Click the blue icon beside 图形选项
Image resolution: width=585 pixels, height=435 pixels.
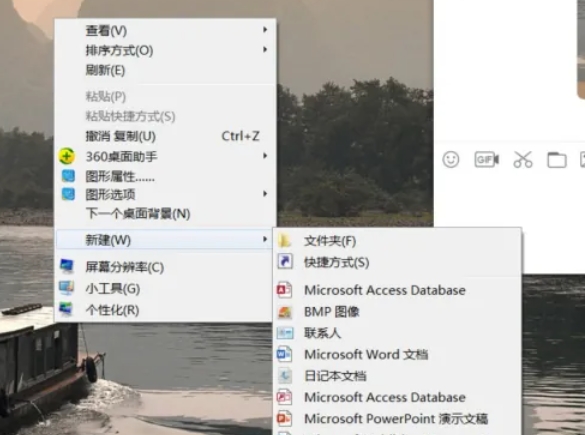pos(68,194)
